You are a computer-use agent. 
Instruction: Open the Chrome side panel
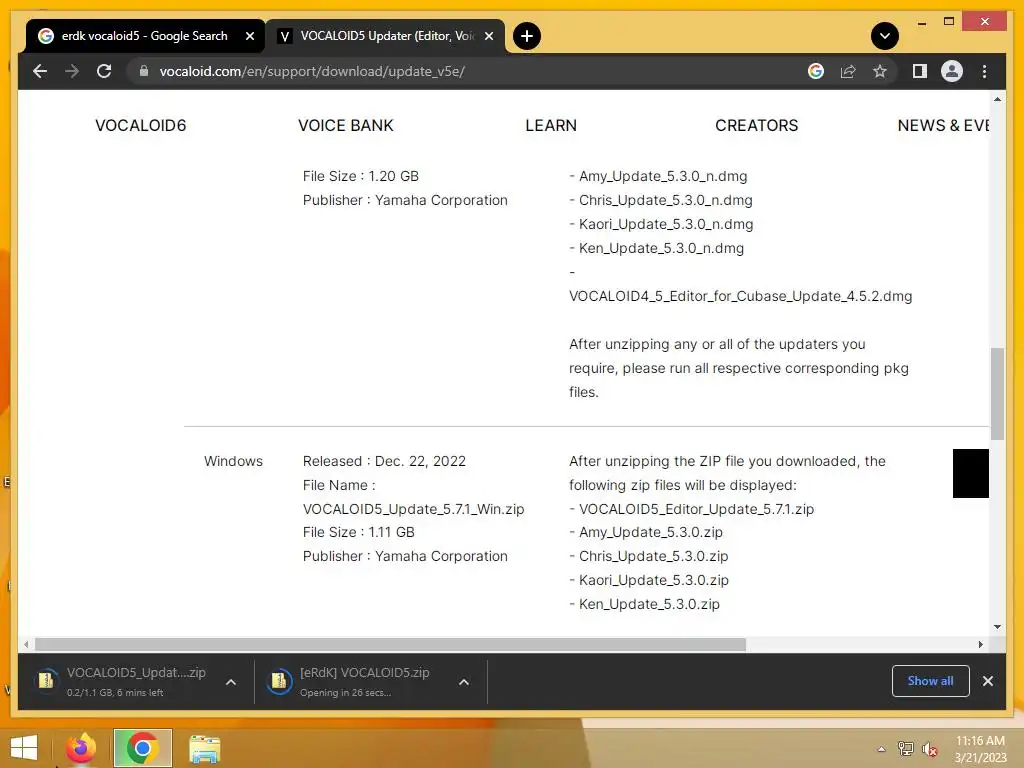[920, 71]
